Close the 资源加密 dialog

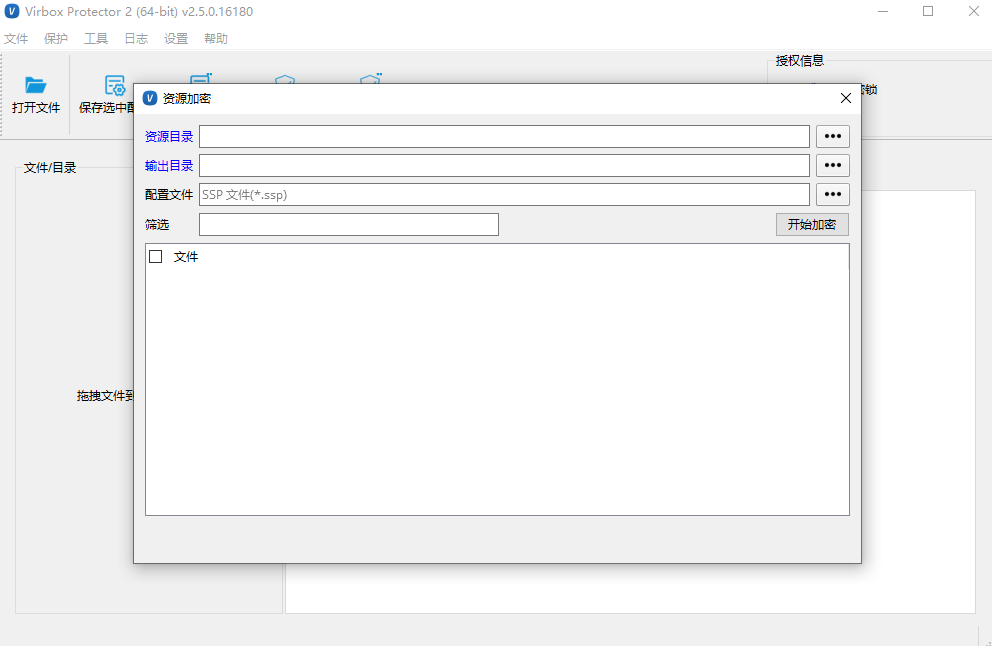(x=846, y=98)
